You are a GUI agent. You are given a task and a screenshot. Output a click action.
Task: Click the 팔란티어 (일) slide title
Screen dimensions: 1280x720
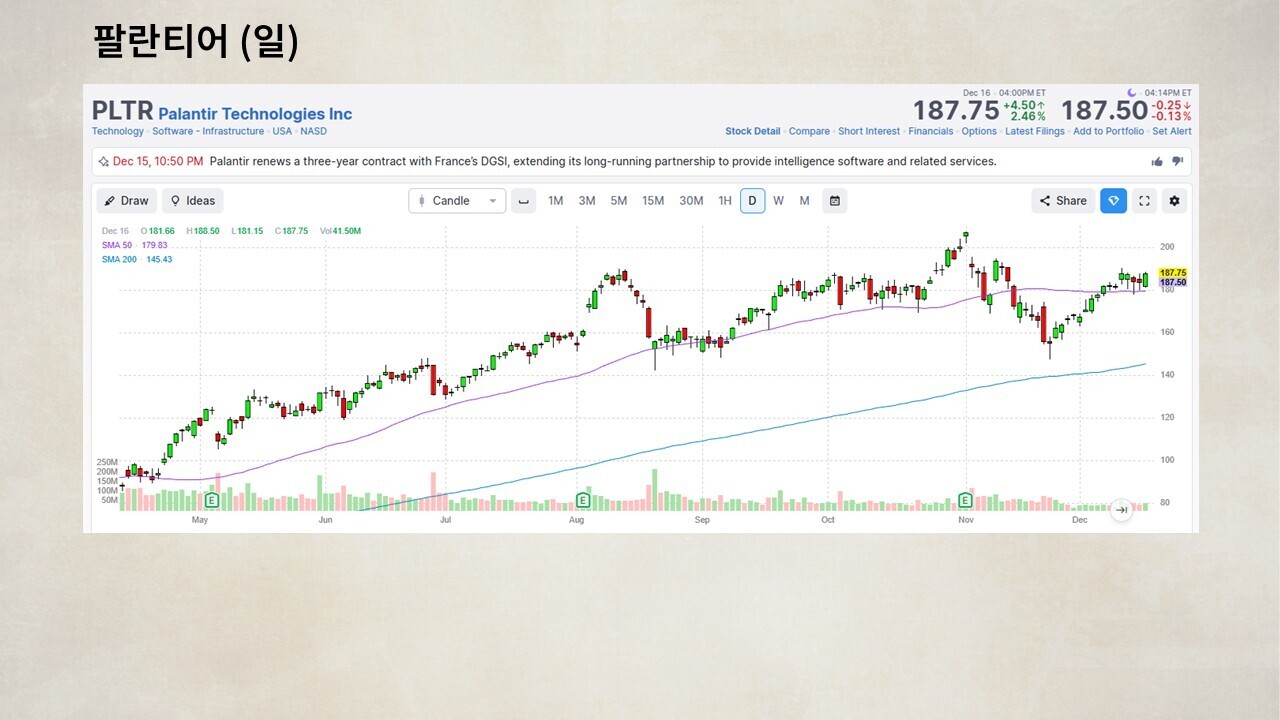196,42
